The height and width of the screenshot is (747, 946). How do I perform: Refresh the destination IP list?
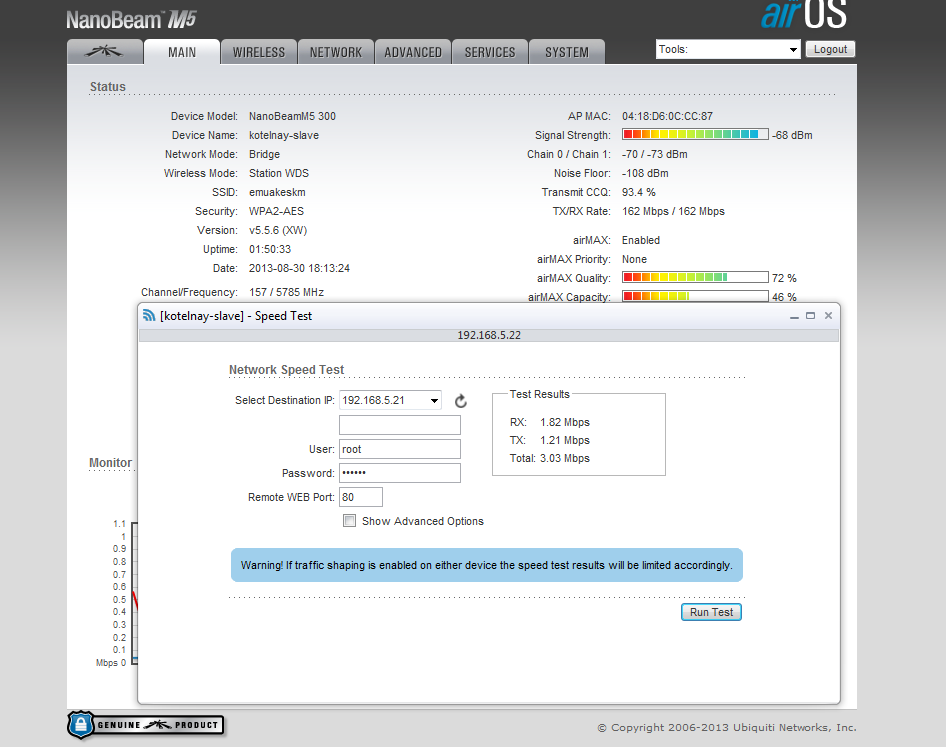461,401
